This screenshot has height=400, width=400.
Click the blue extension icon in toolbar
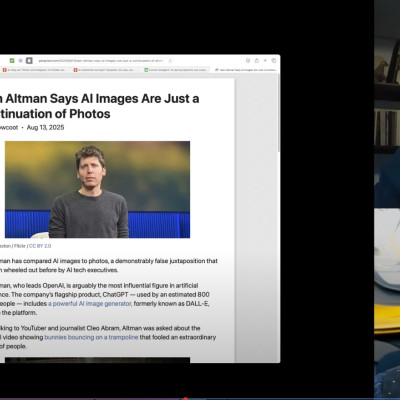[x=20, y=61]
